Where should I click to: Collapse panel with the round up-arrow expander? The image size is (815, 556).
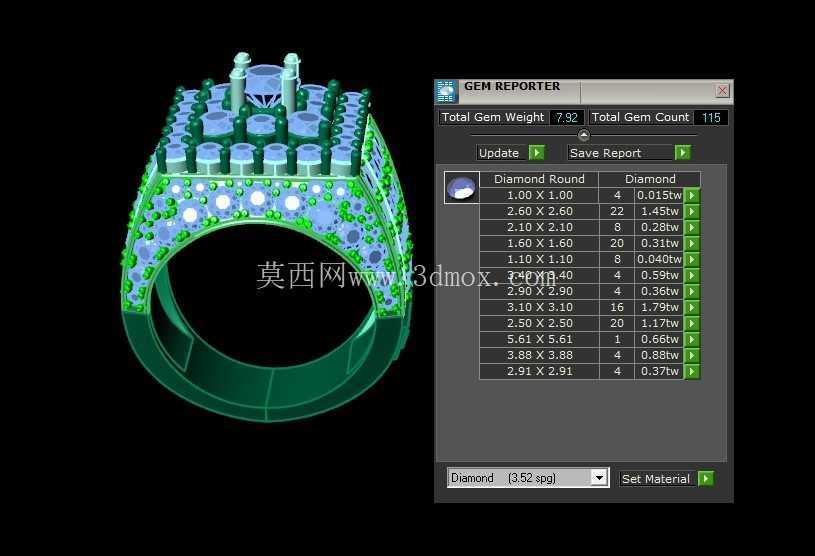pos(584,135)
